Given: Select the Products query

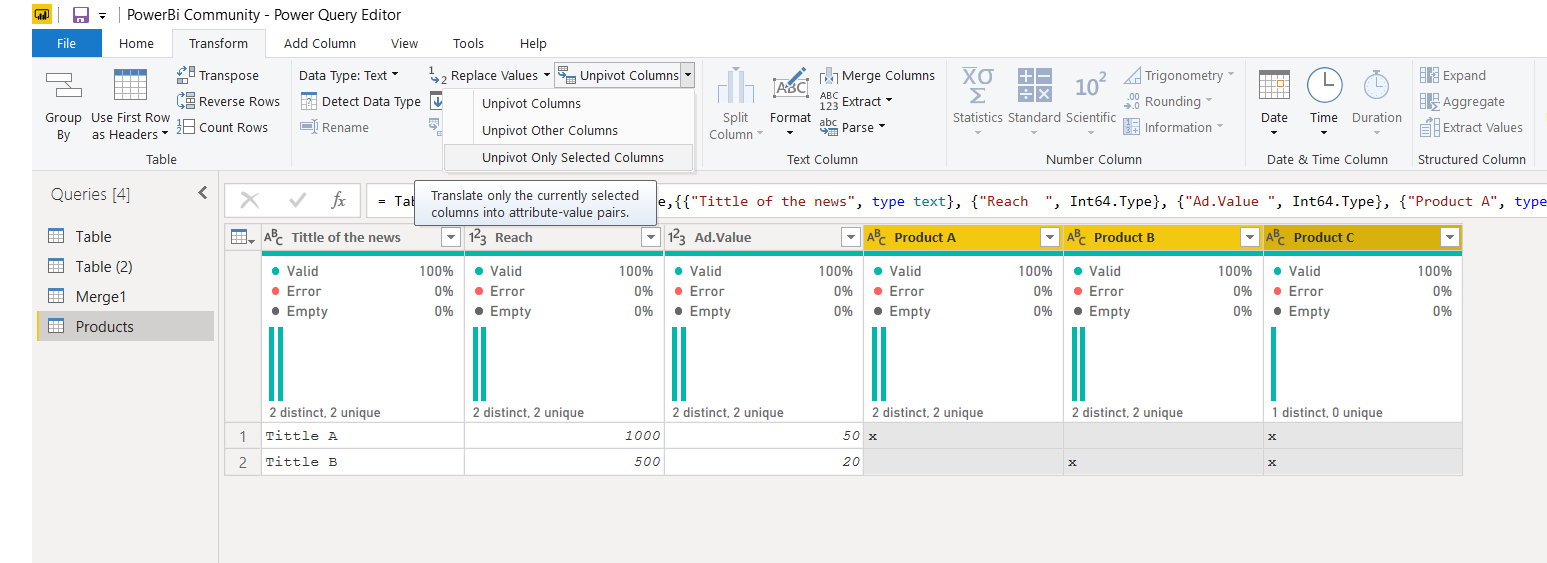Looking at the screenshot, I should click(x=125, y=326).
